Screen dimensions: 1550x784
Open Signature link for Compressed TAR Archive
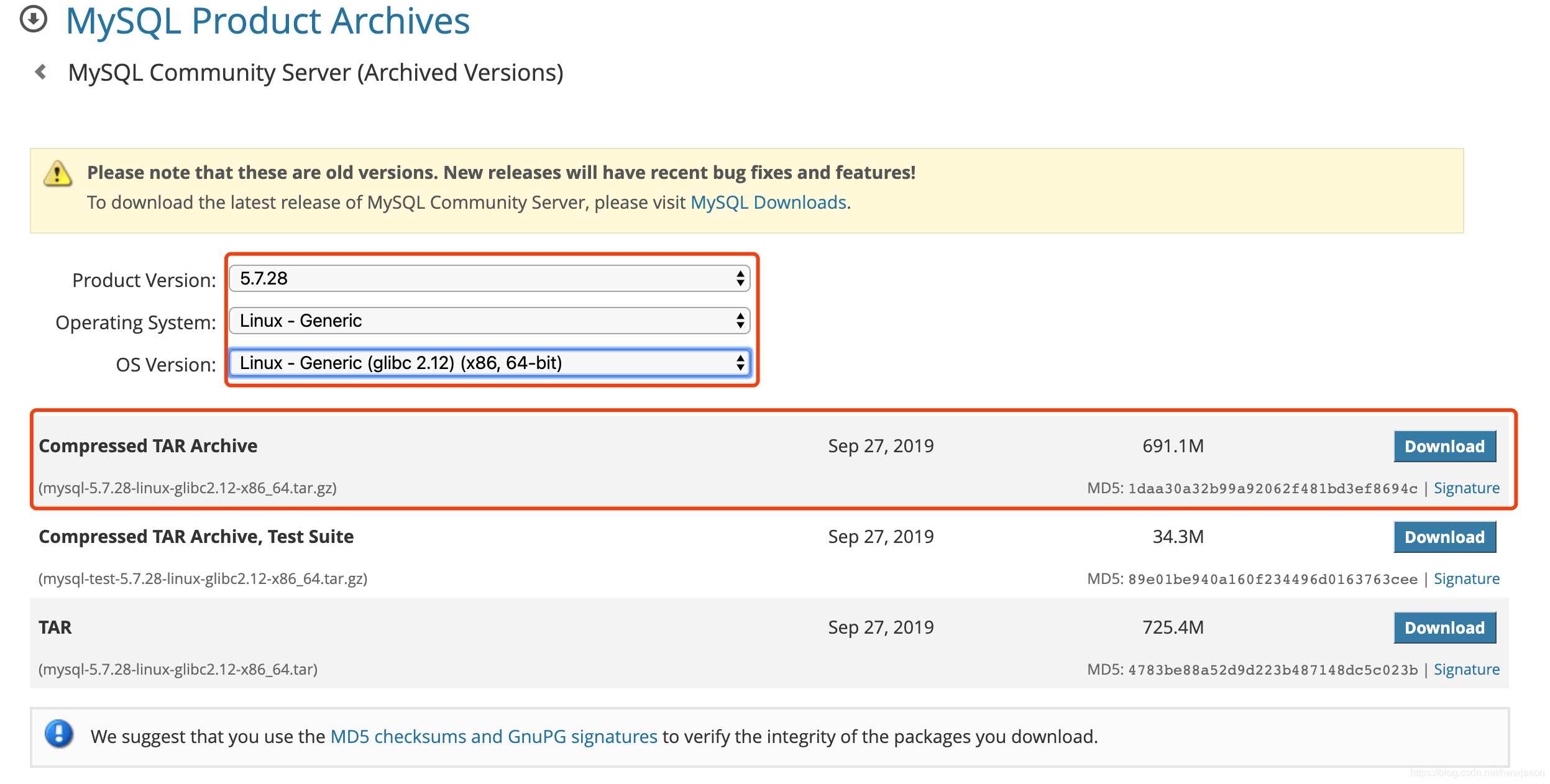pos(1466,488)
